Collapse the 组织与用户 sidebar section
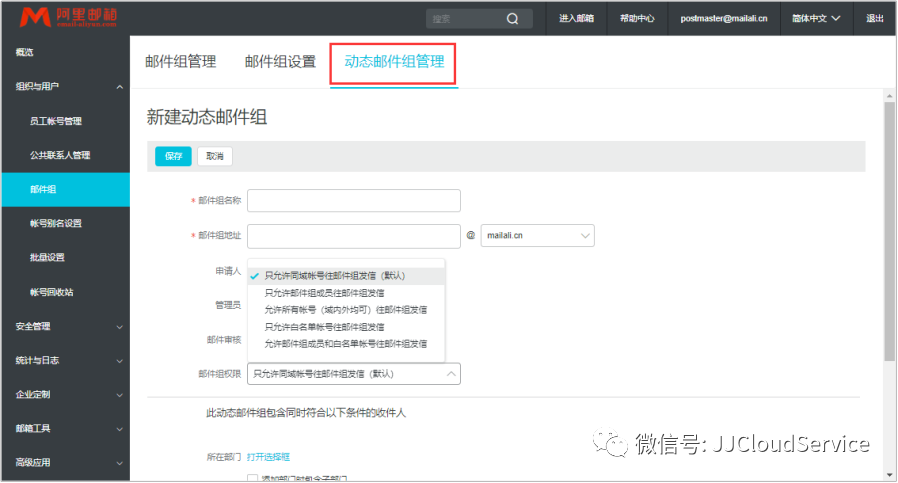This screenshot has height=483, width=898. coord(65,87)
